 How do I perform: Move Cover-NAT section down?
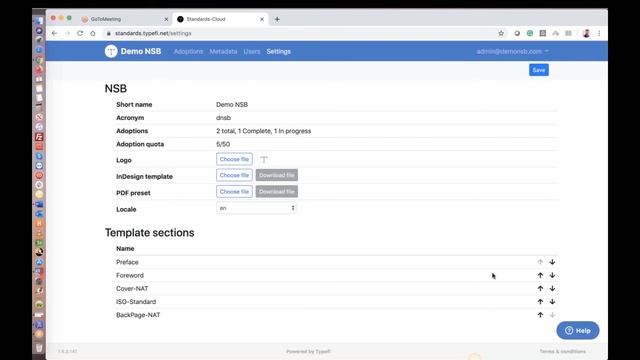[552, 289]
